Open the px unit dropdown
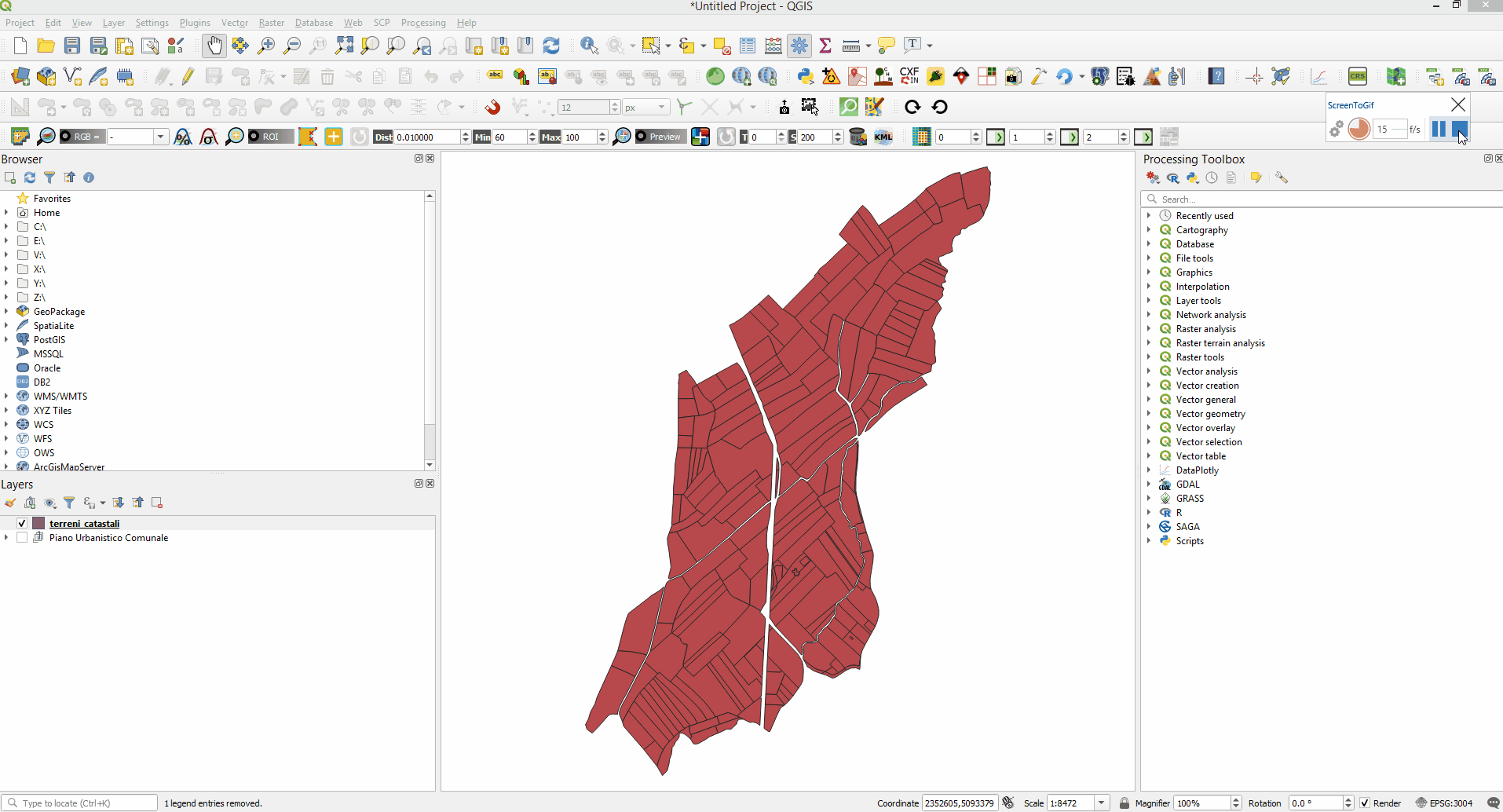The width and height of the screenshot is (1503, 812). point(645,107)
